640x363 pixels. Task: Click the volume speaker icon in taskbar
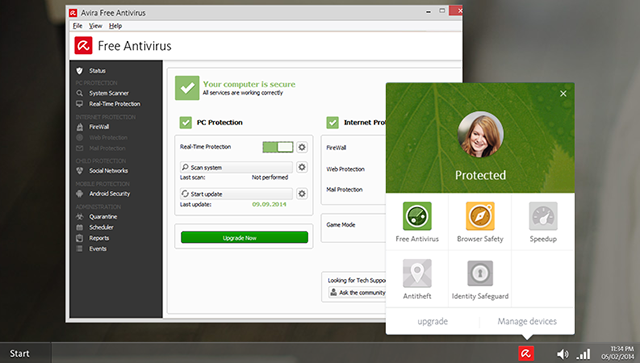pos(562,354)
